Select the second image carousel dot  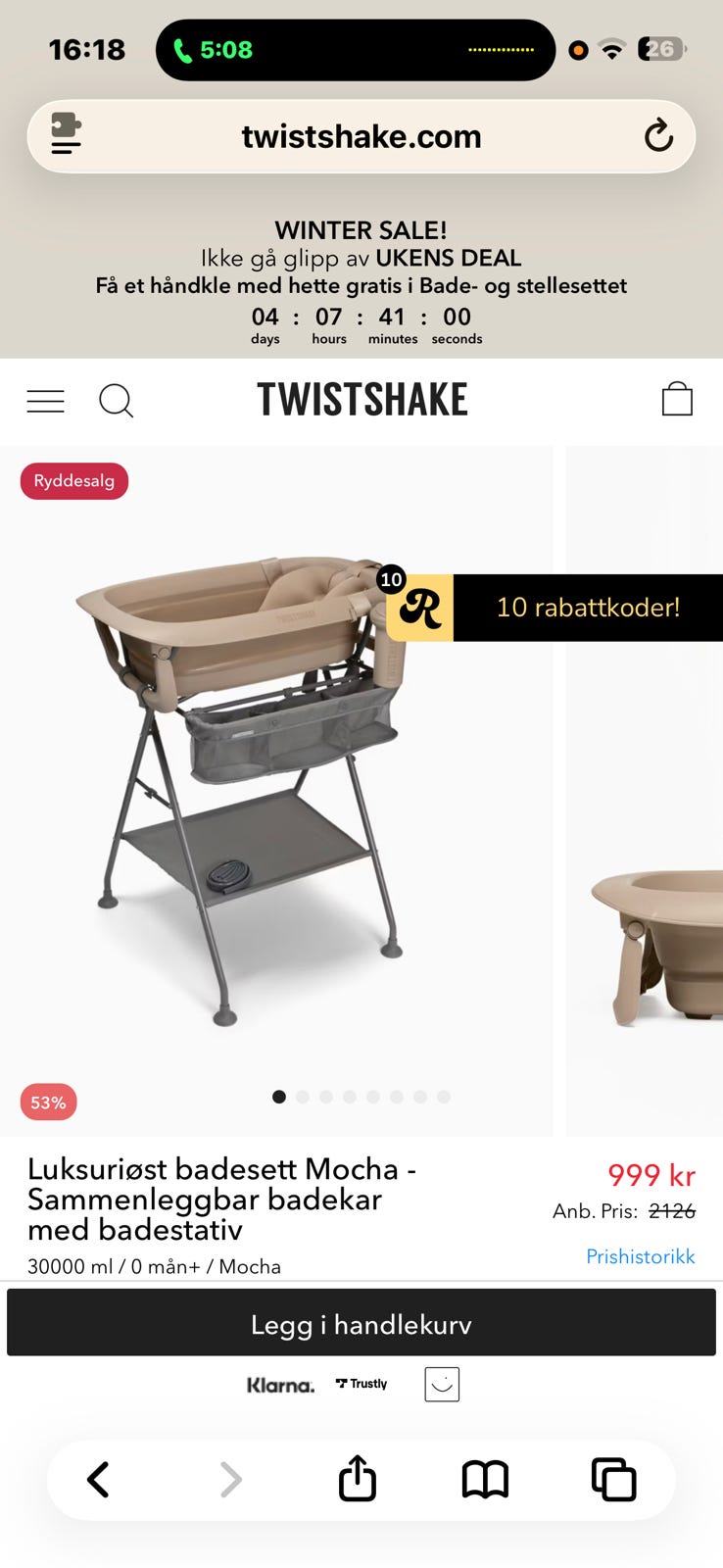(x=303, y=1097)
